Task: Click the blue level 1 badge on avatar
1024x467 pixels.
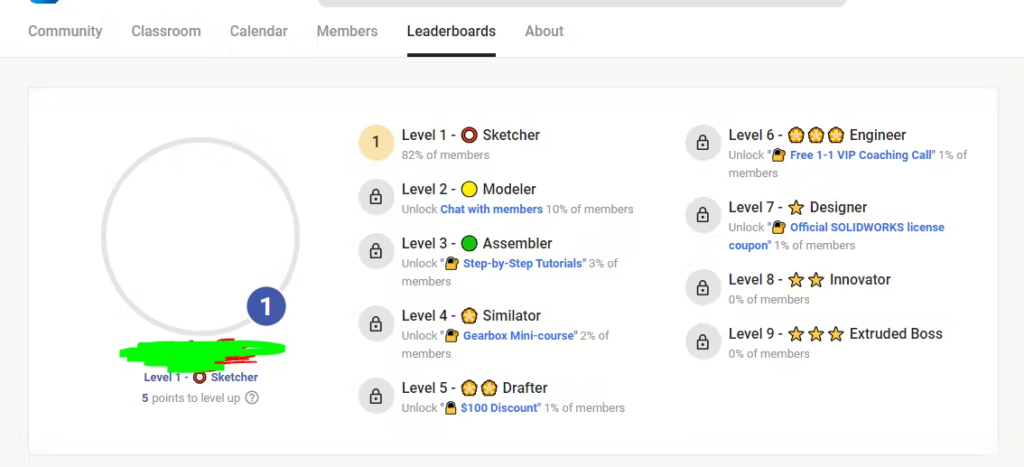Action: [x=266, y=307]
